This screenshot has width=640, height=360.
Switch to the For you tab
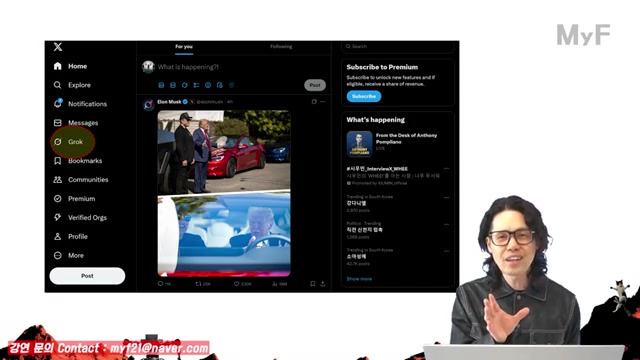click(x=184, y=47)
